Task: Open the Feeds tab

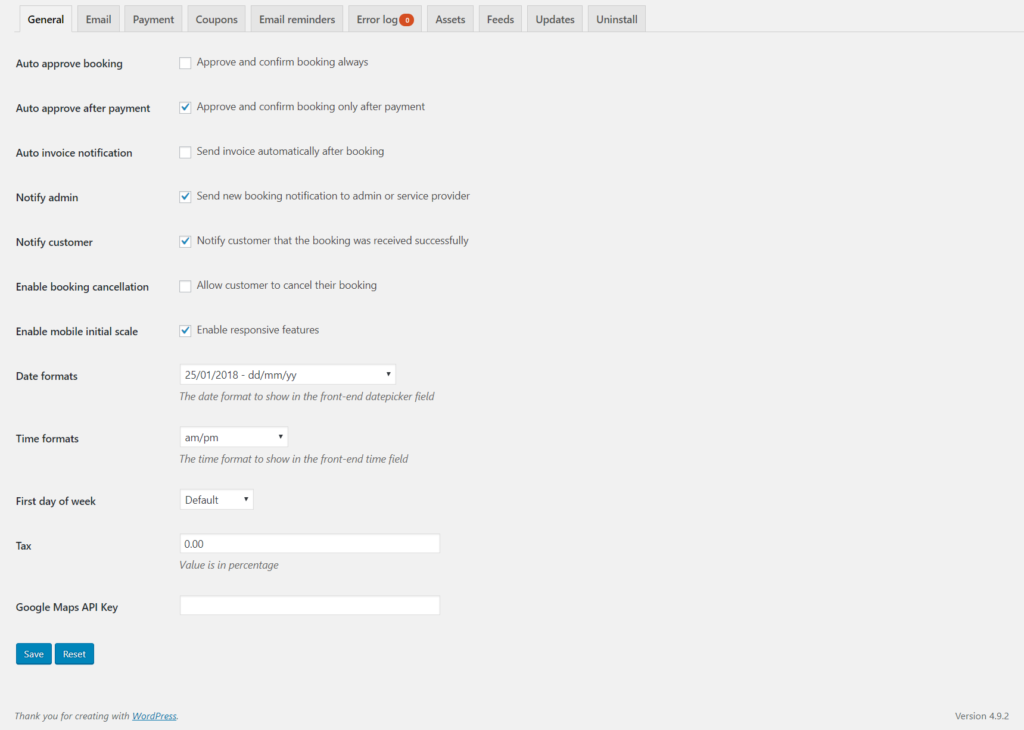Action: (x=499, y=18)
